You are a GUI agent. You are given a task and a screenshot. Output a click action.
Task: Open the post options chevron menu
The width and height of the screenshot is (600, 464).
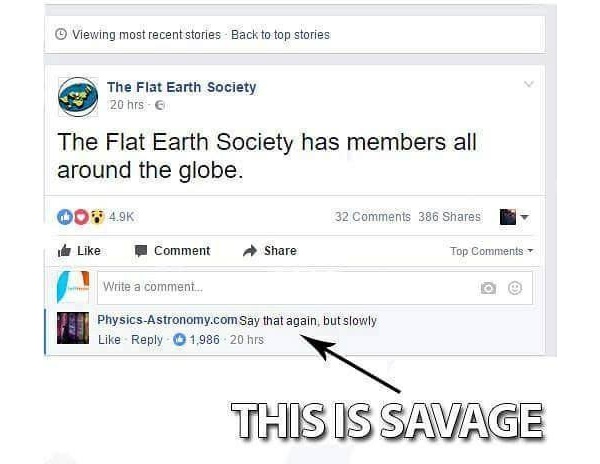[x=528, y=84]
